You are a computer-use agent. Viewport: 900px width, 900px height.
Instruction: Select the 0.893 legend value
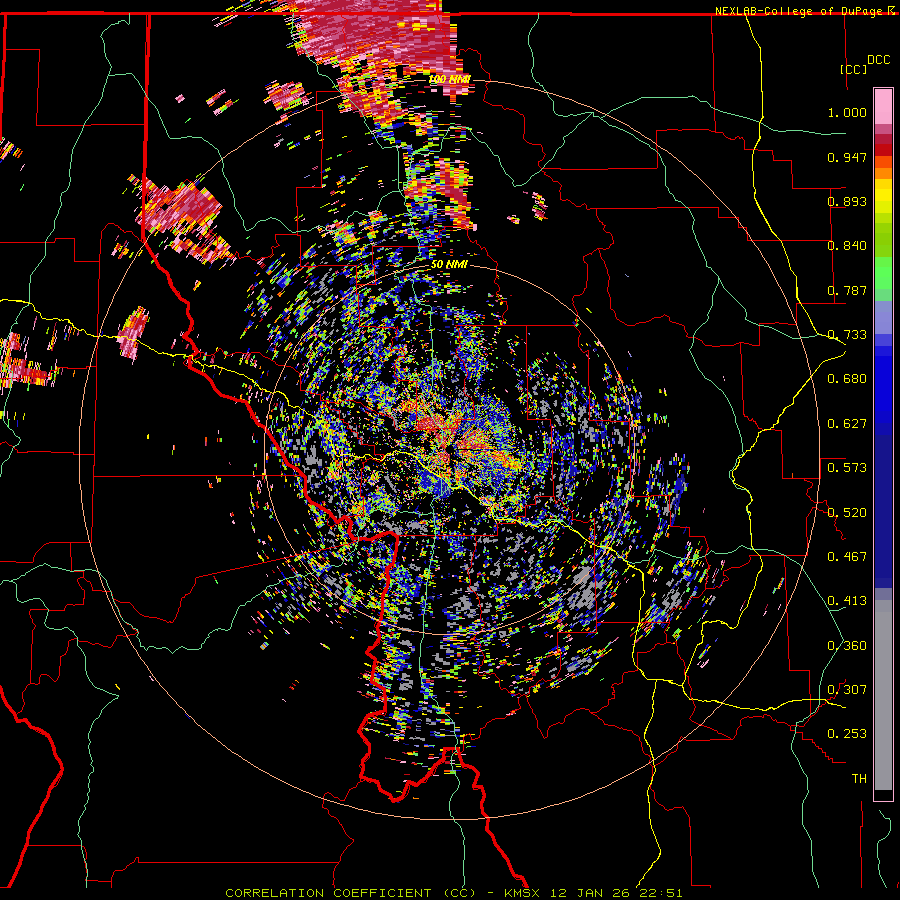point(847,201)
